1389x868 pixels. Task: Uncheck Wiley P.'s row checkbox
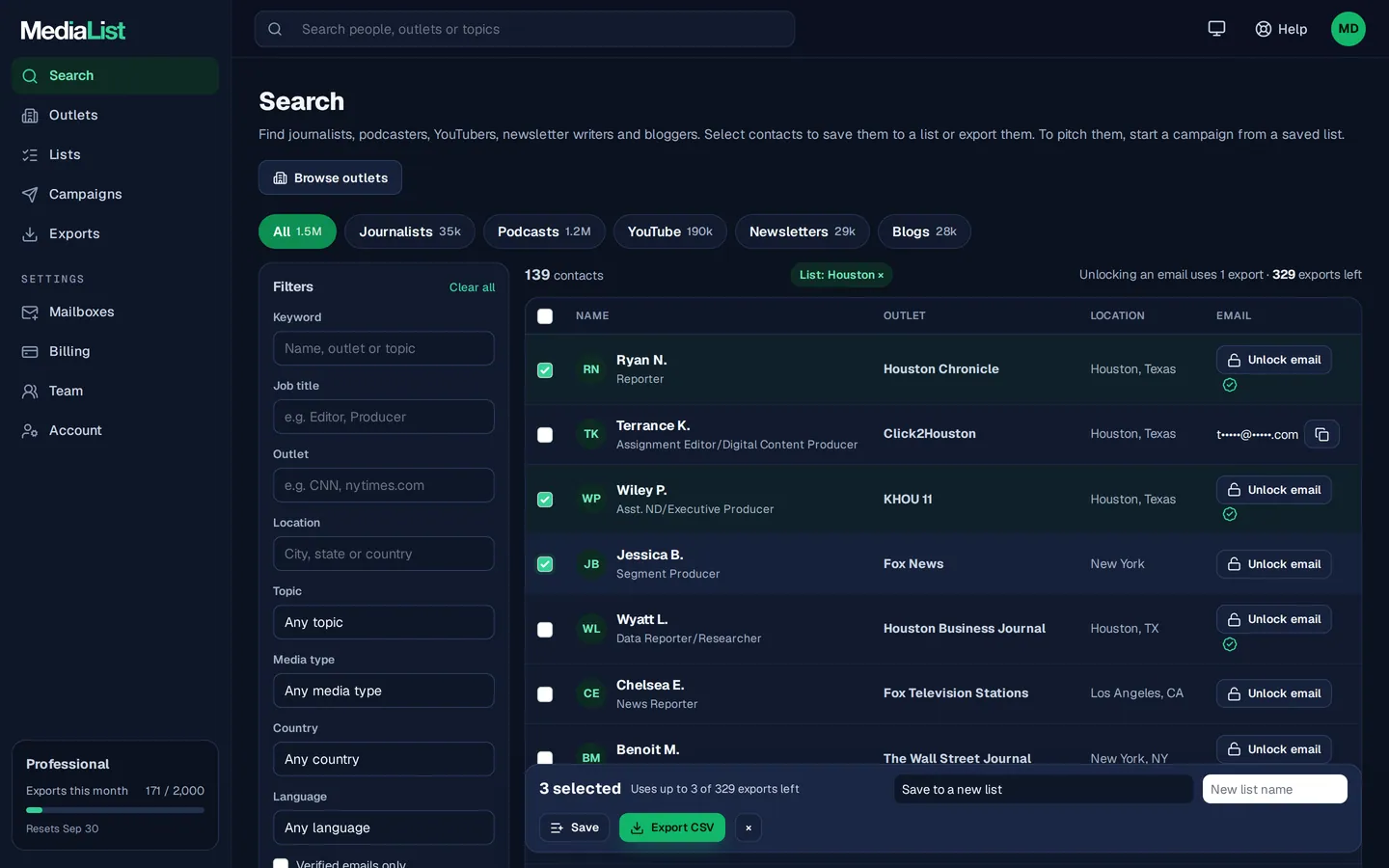545,500
